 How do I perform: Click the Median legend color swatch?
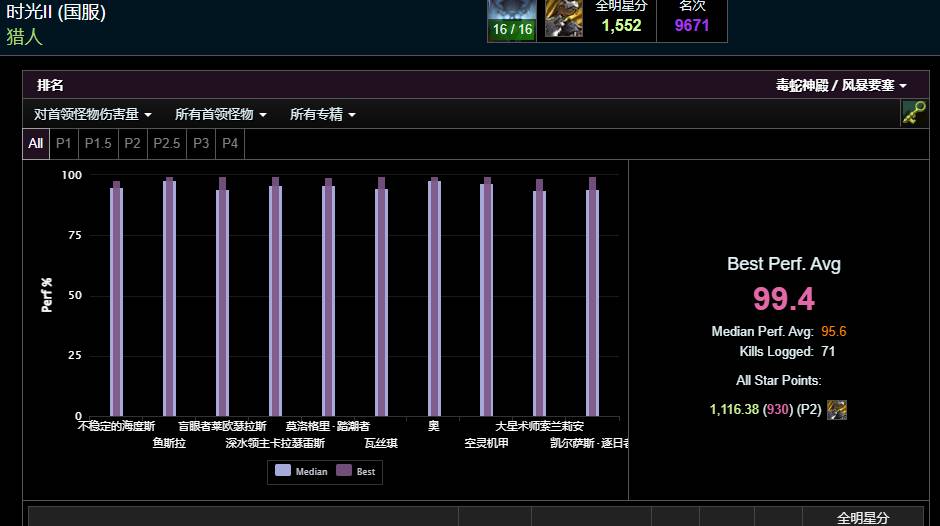283,470
